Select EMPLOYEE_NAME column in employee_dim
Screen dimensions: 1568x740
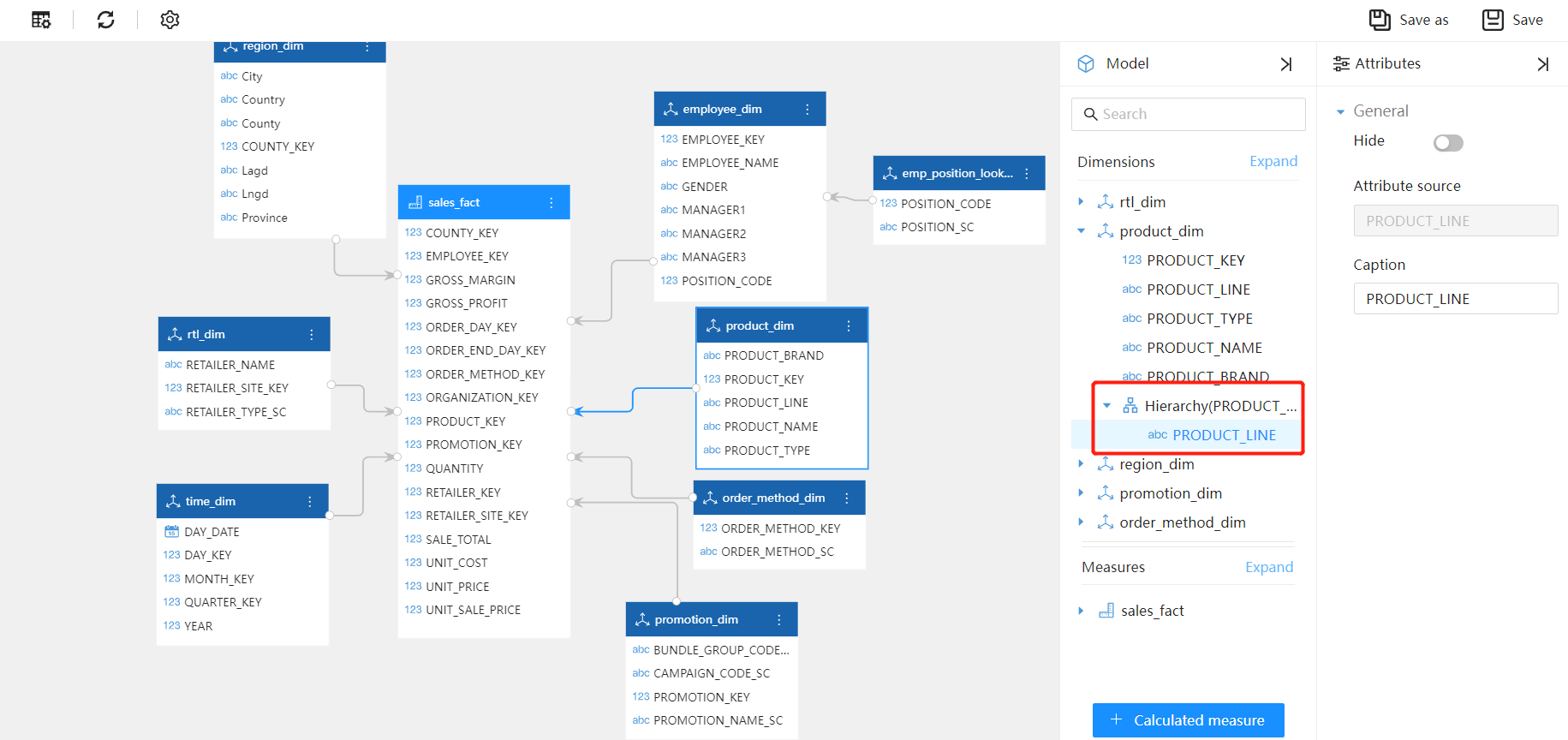pos(730,163)
